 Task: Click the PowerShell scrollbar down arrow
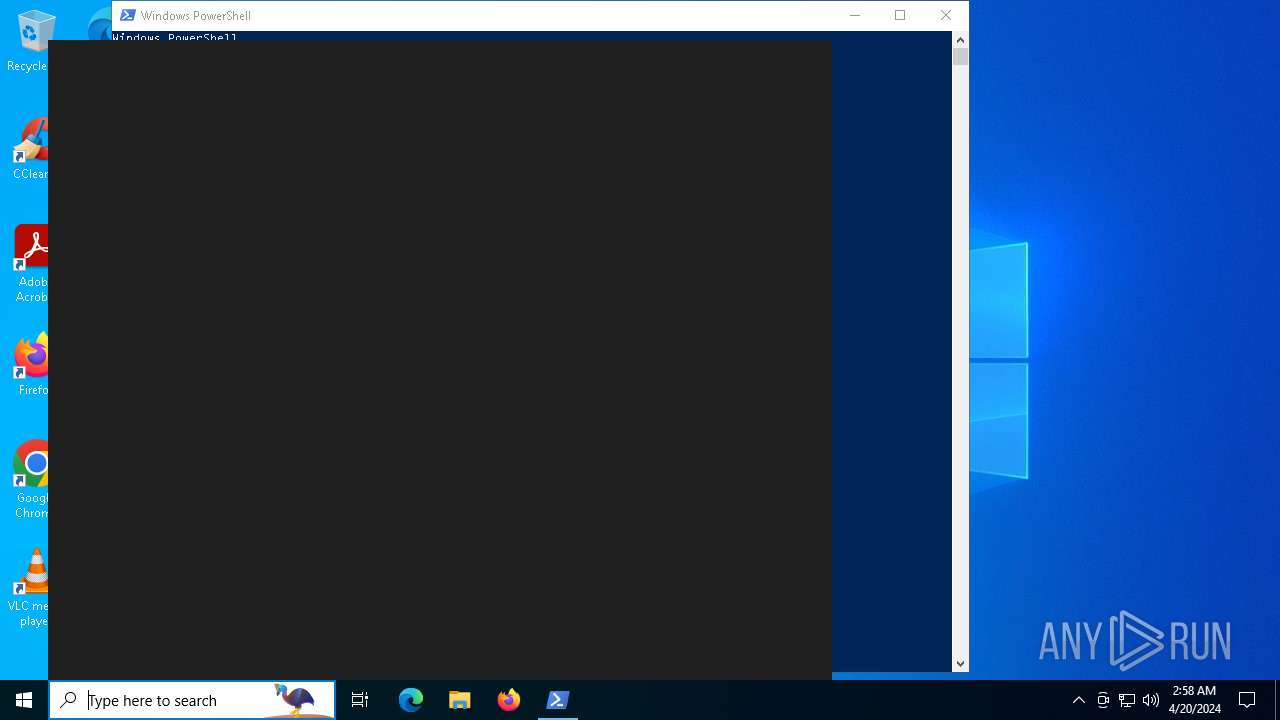coord(960,663)
